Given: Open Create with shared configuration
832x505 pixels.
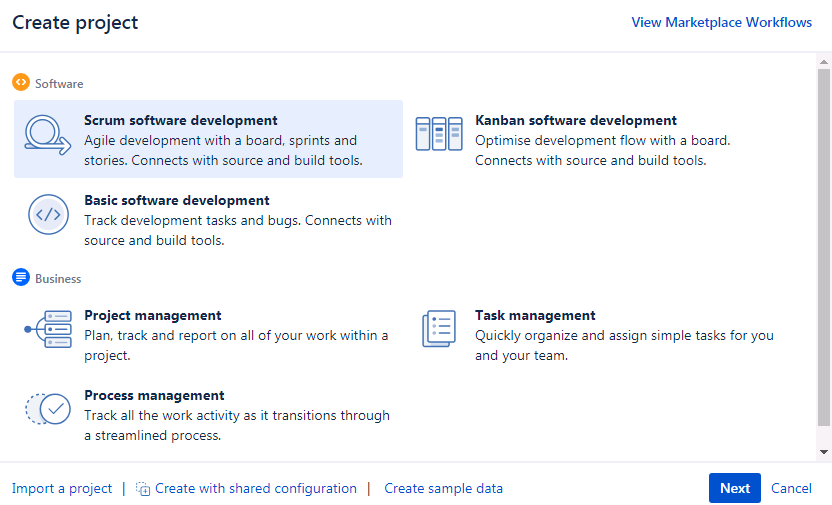Looking at the screenshot, I should point(256,489).
